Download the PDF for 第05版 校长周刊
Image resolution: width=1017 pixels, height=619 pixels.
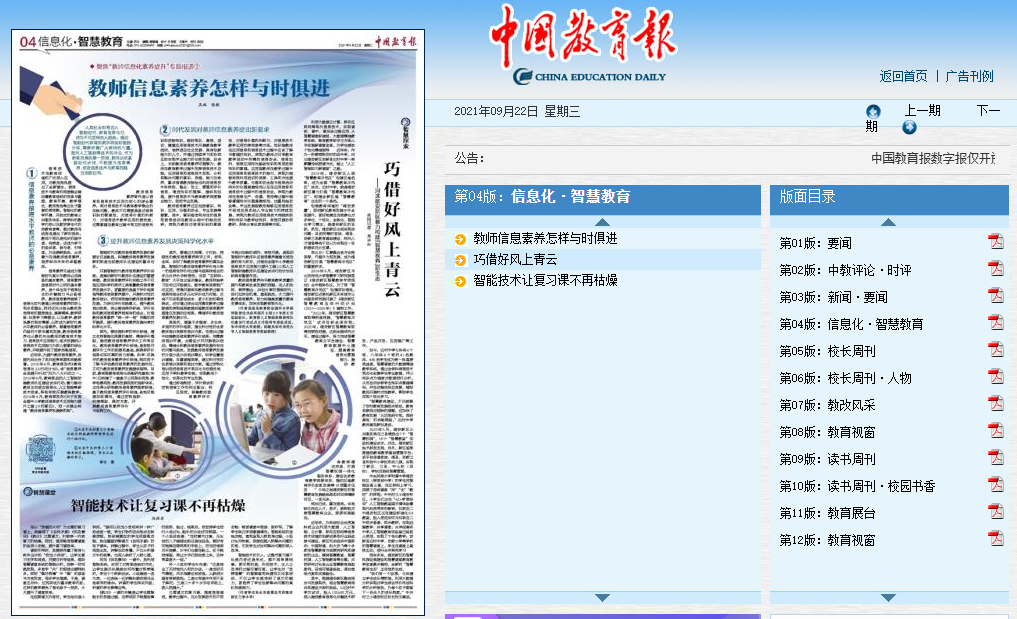coord(995,350)
